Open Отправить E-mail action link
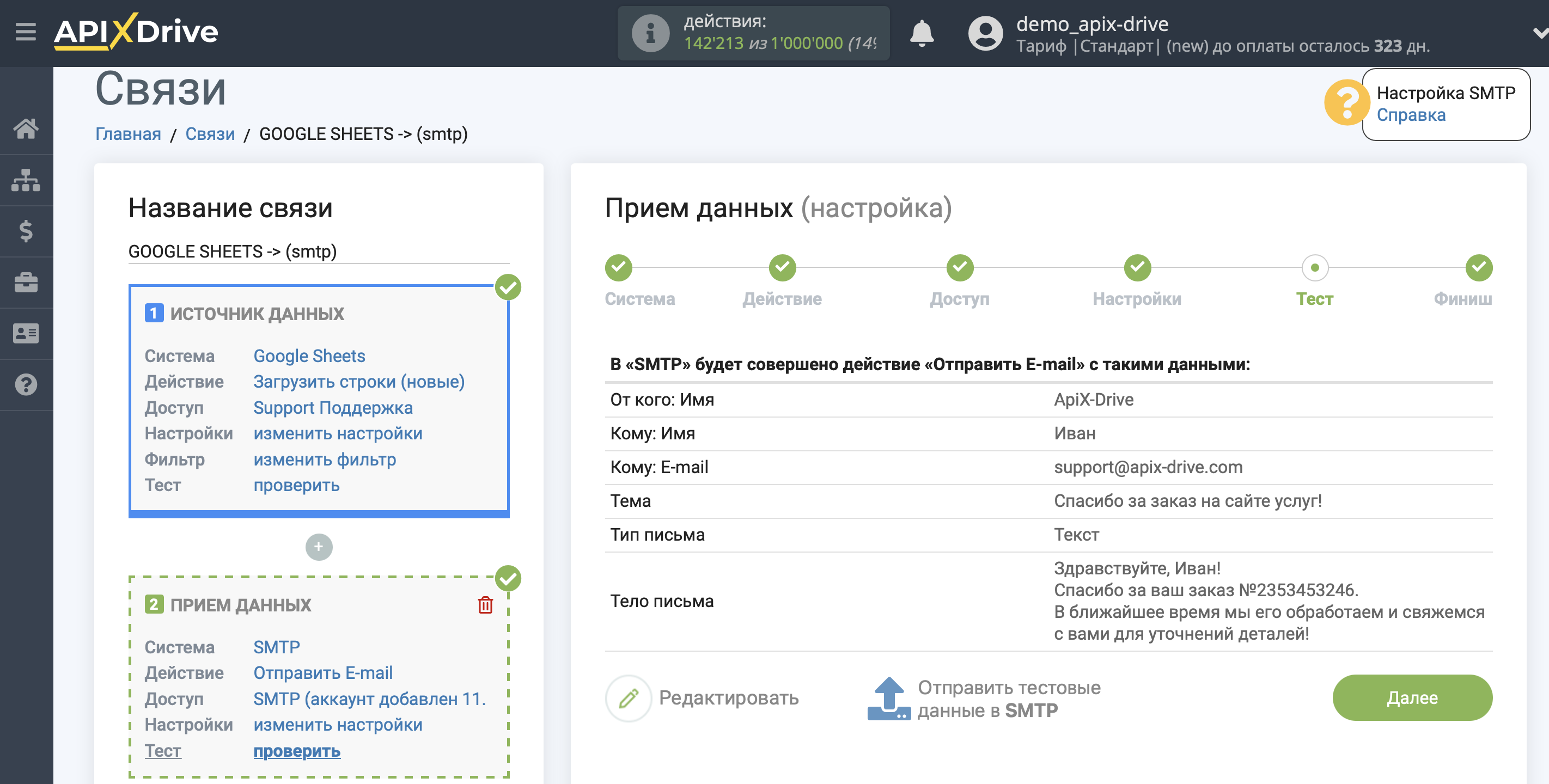This screenshot has height=784, width=1549. [323, 673]
